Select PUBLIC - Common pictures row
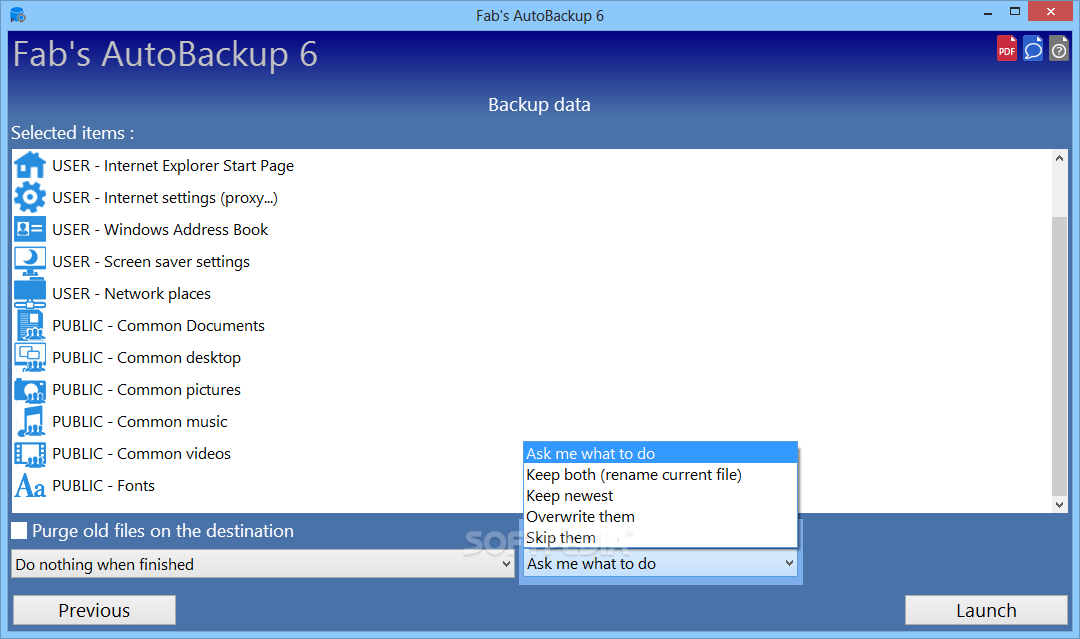The width and height of the screenshot is (1080, 639). click(532, 390)
